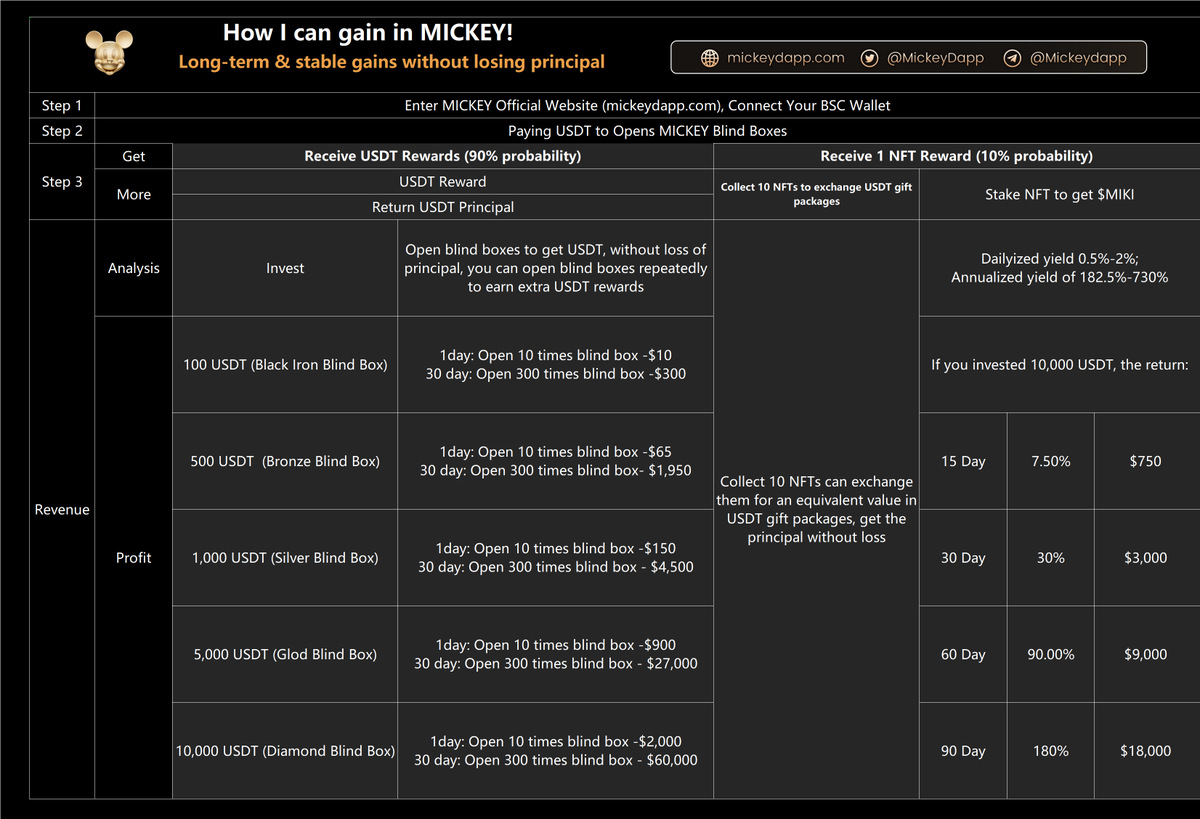Viewport: 1200px width, 819px height.
Task: Click '10,000 USDT (Diamond Blind Box)'
Action: [285, 750]
